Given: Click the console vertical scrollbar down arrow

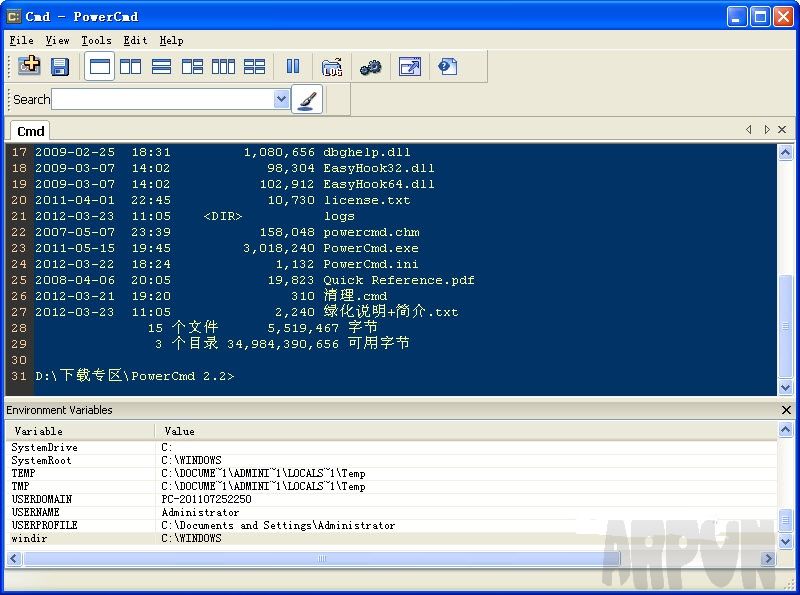Looking at the screenshot, I should coord(786,389).
